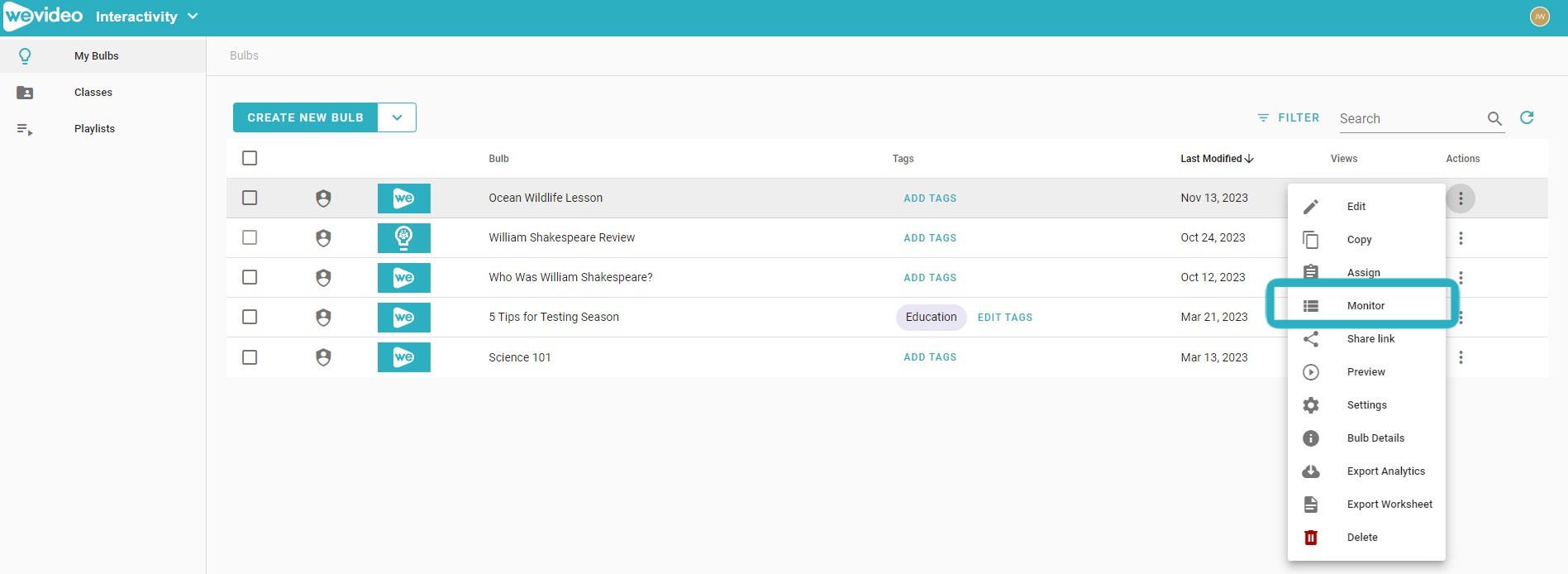
Task: Select Export Analytics in the menu
Action: 1385,471
